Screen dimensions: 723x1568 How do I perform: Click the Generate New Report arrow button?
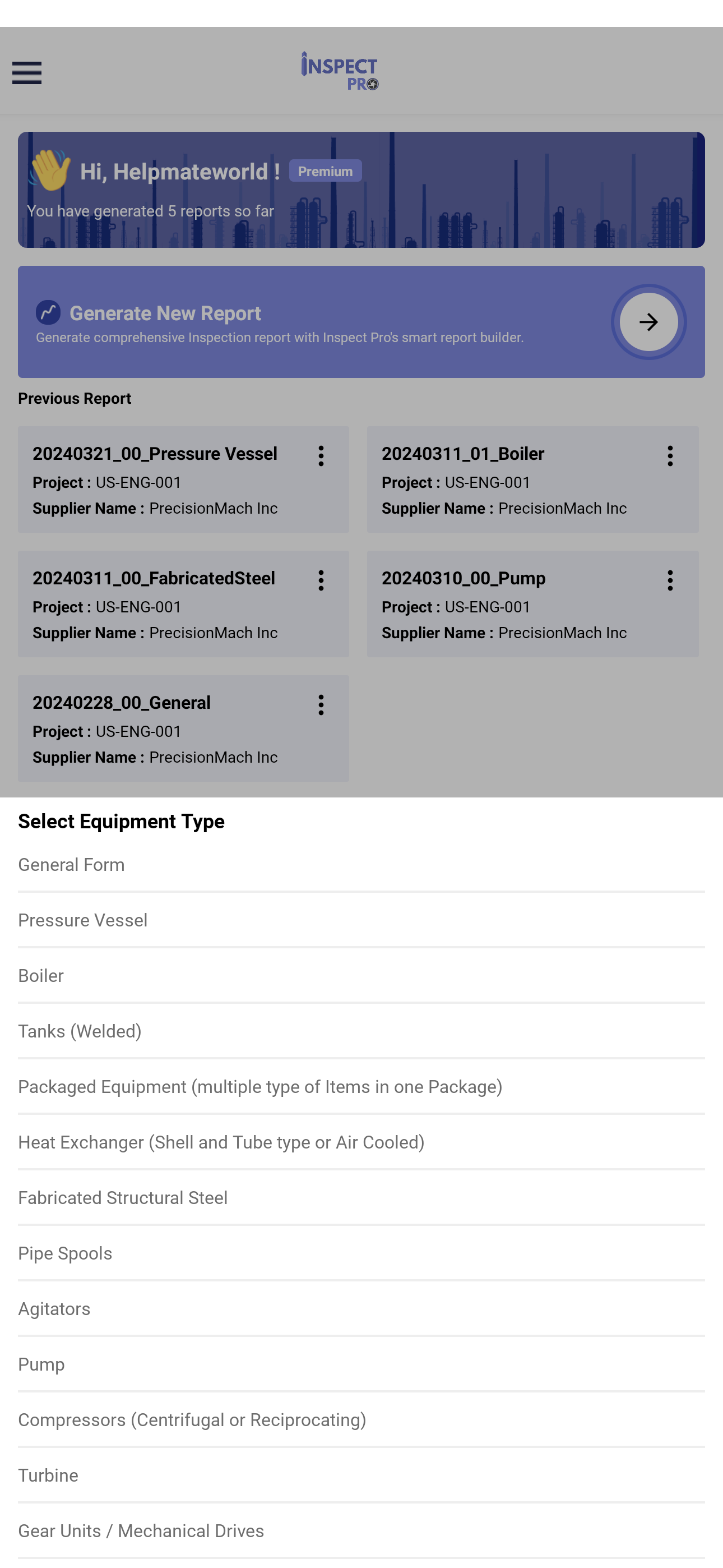click(648, 322)
